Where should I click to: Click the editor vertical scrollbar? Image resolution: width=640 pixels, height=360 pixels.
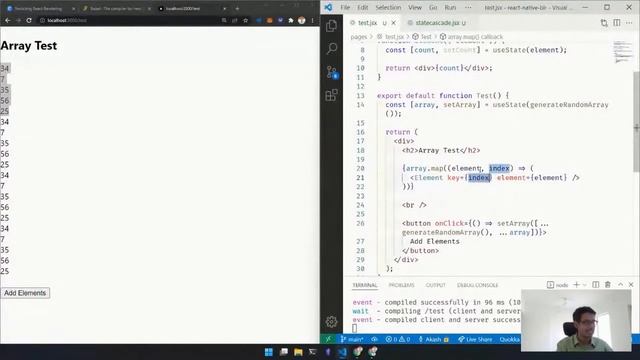pos(636,121)
